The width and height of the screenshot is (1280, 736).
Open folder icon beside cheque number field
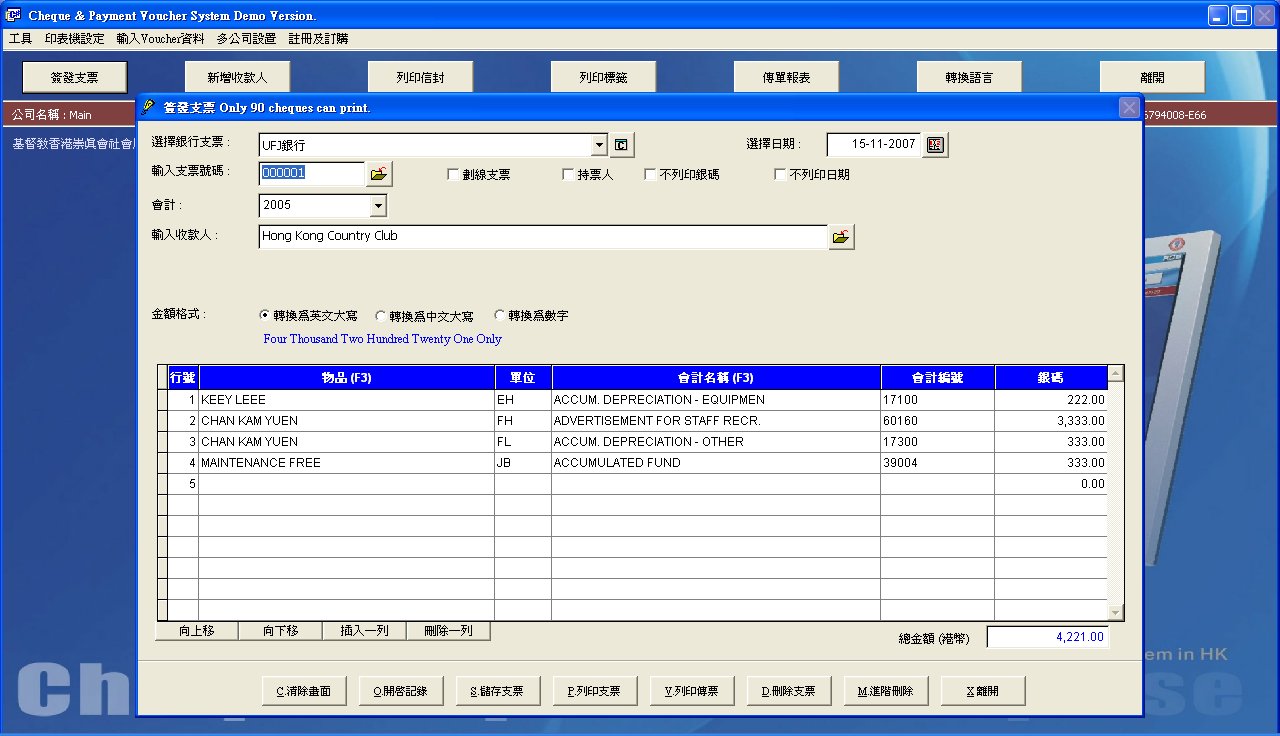pos(378,174)
